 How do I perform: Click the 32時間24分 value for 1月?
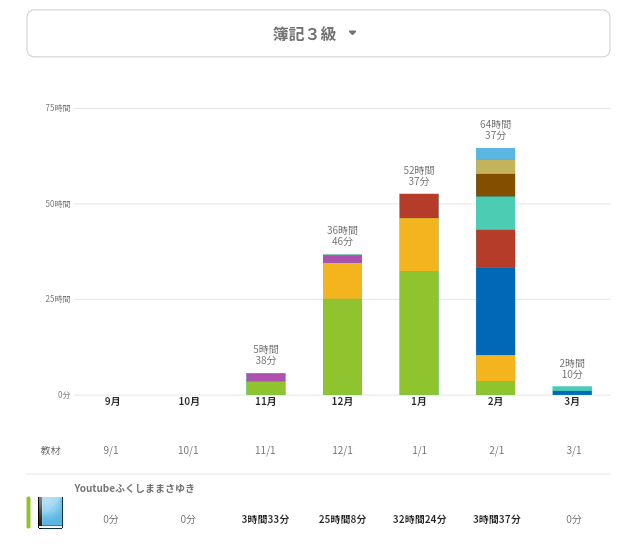click(x=419, y=519)
